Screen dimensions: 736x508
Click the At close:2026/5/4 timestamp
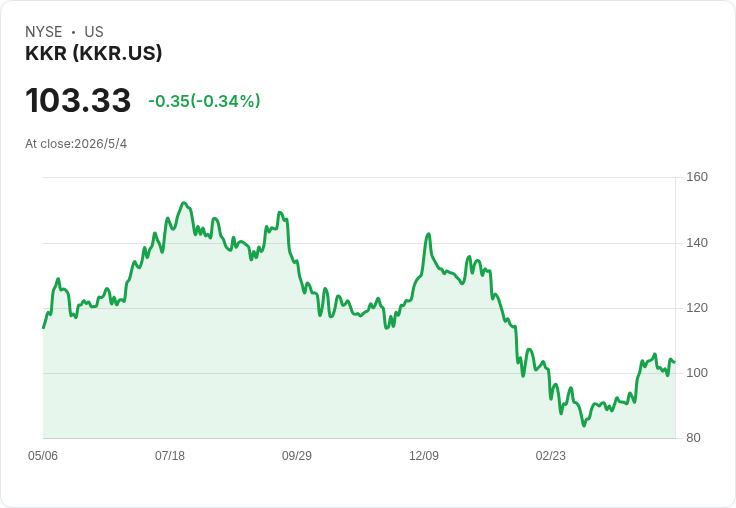coord(76,144)
